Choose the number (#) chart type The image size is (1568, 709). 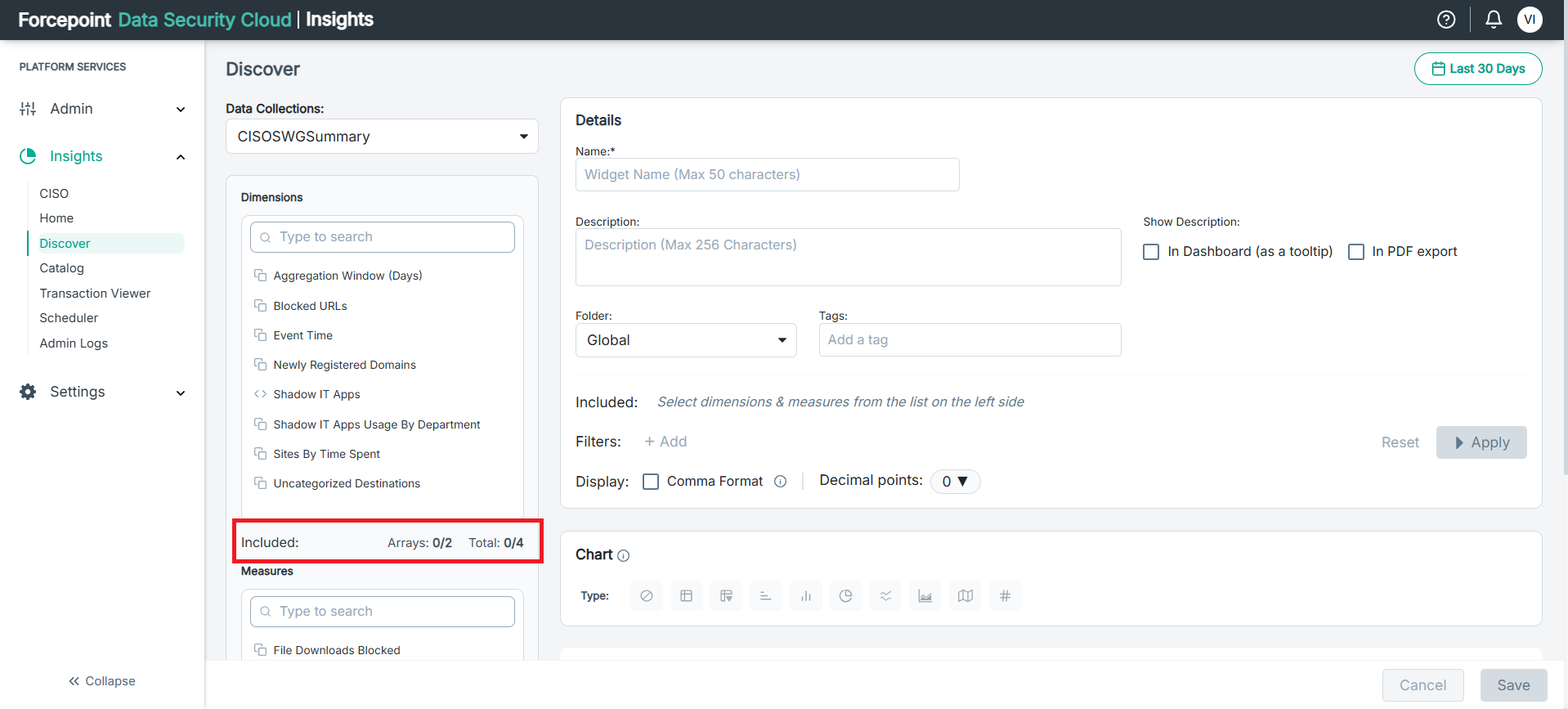pyautogui.click(x=1005, y=596)
